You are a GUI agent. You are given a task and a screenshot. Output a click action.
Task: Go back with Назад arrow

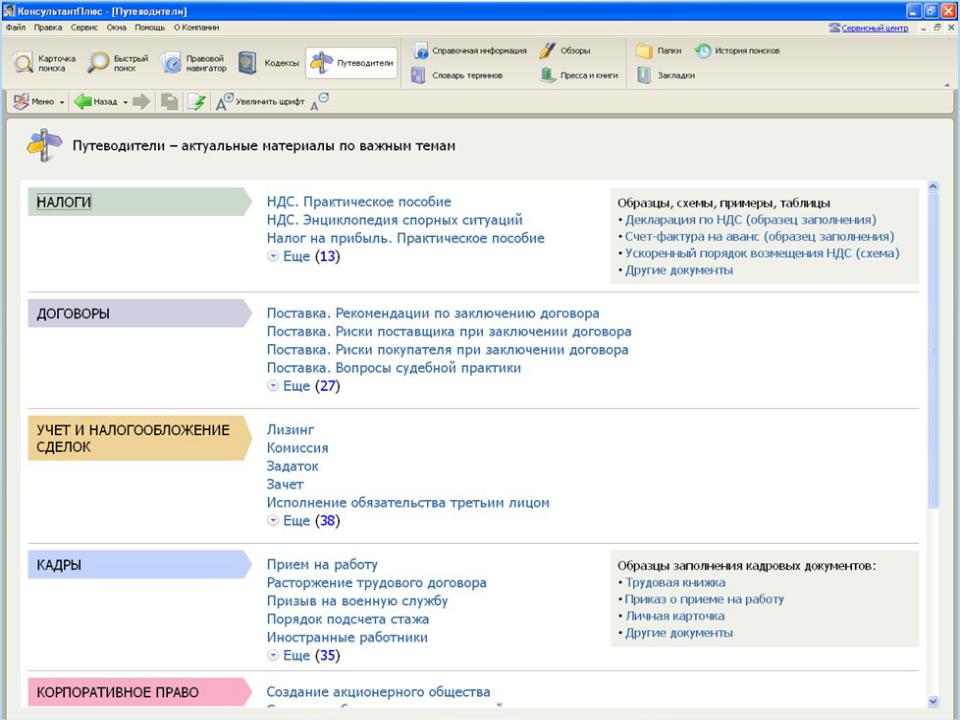96,102
